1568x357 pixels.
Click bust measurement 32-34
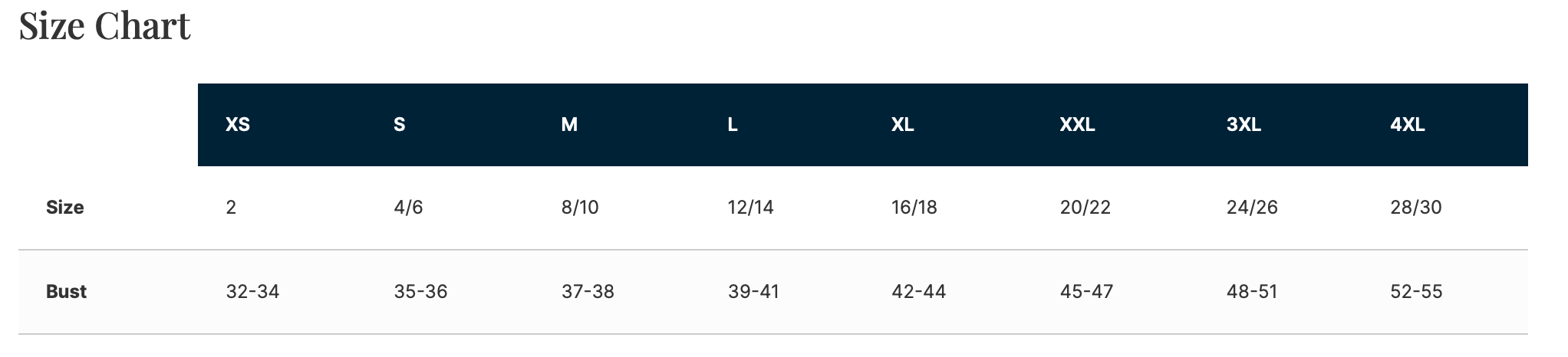[x=252, y=292]
